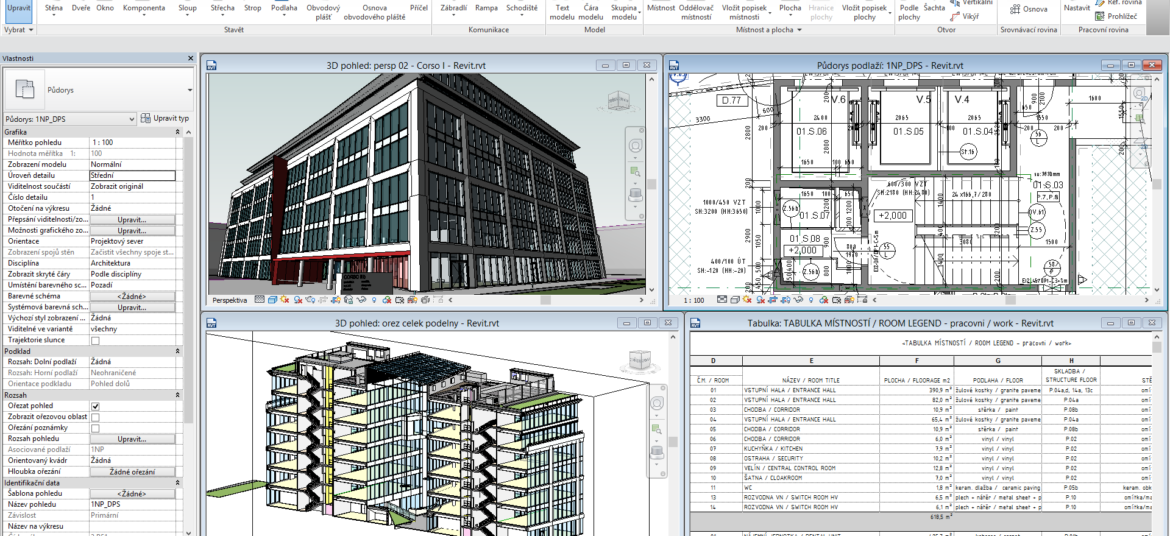Image resolution: width=1170 pixels, height=536 pixels.
Task: Select the Střecha (roof) tool
Action: click(x=222, y=7)
